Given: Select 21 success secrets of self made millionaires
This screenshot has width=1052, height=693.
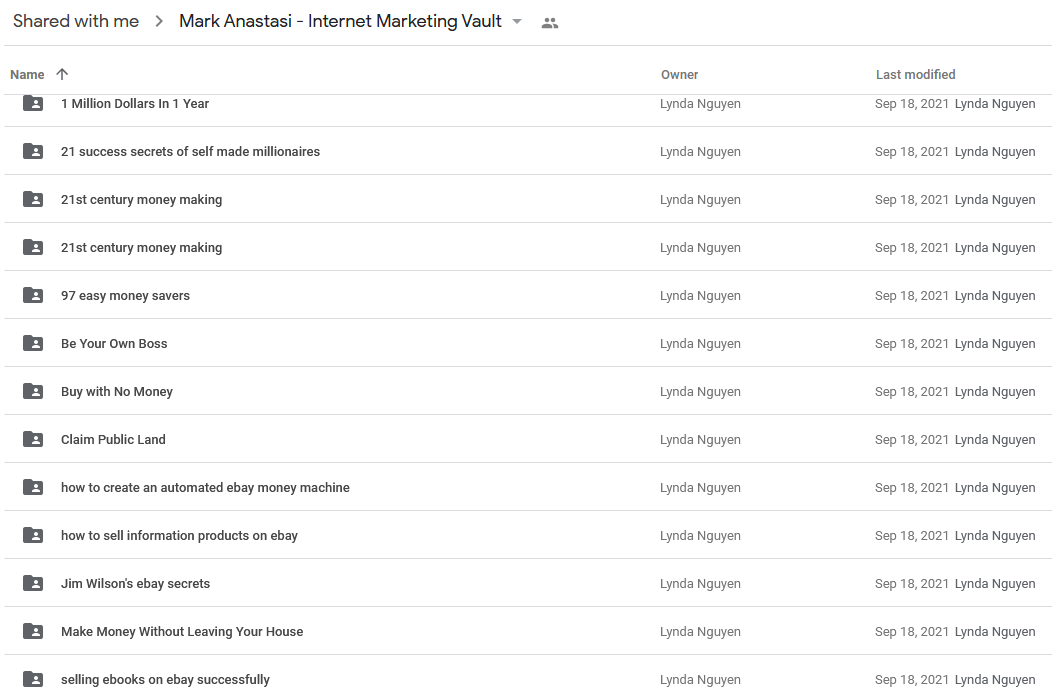Looking at the screenshot, I should pyautogui.click(x=191, y=152).
